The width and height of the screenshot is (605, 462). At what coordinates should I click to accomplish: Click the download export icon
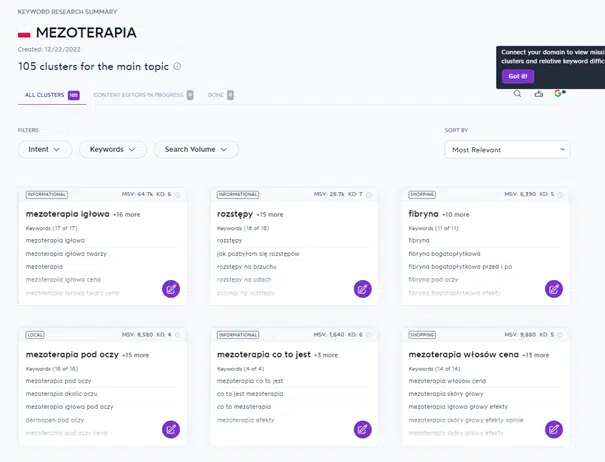539,94
